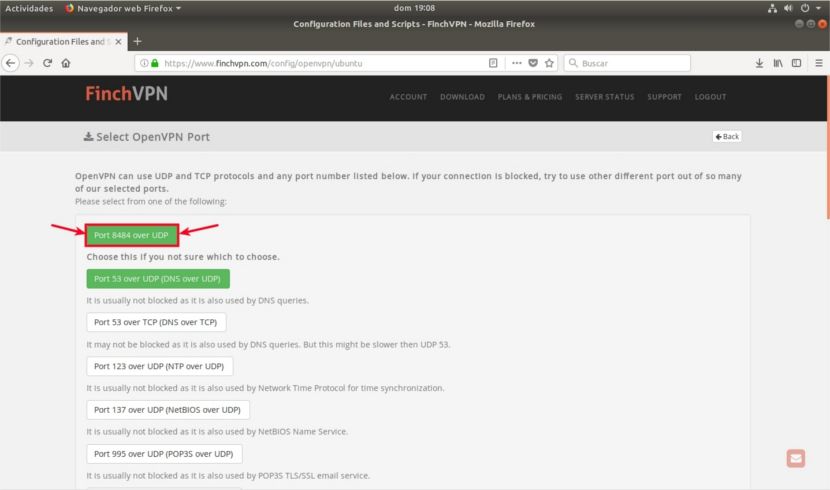830x490 pixels.
Task: Open the SUPPORT page
Action: coord(664,97)
